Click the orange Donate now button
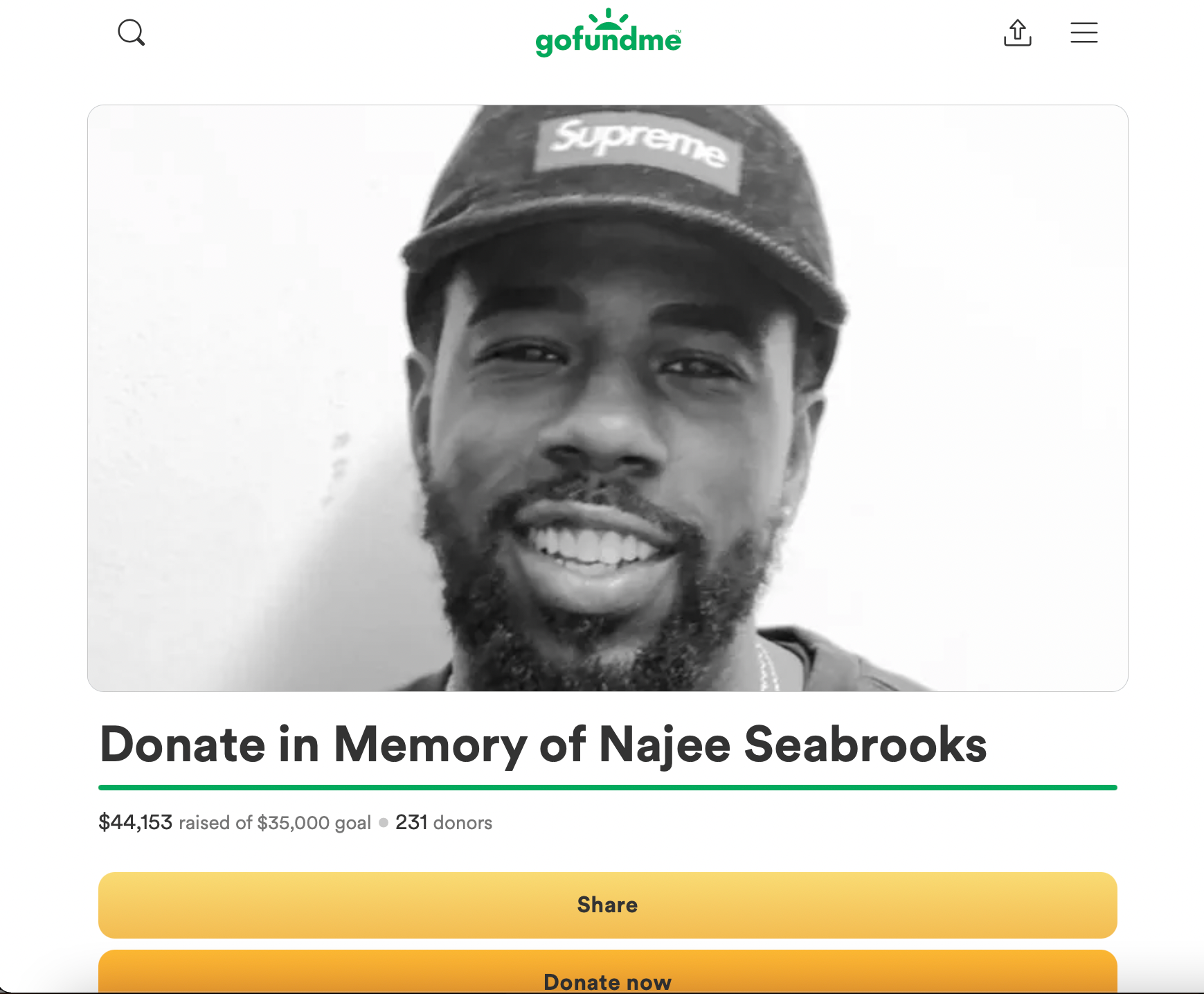1204x994 pixels. coord(608,972)
